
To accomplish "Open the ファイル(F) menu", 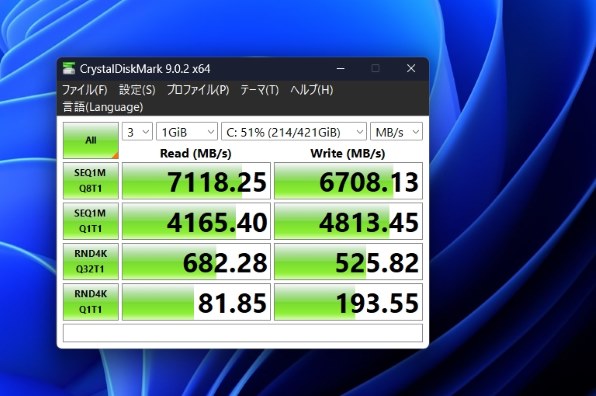I will coord(84,90).
